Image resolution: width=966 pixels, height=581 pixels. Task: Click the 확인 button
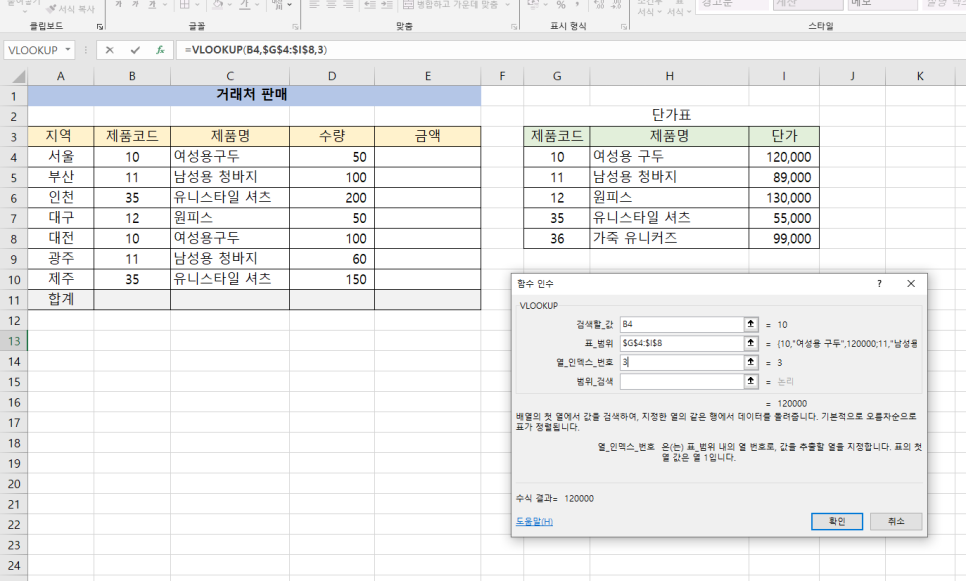click(837, 521)
